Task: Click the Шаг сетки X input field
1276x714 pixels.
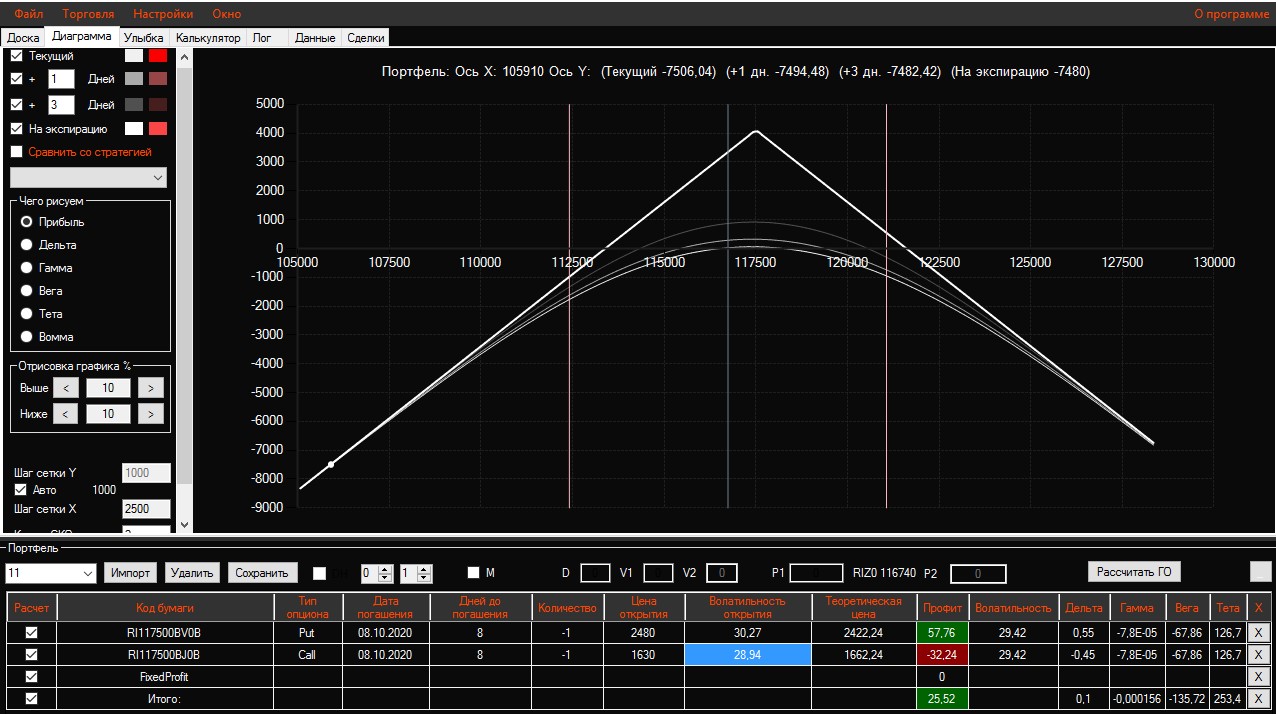Action: click(x=146, y=509)
